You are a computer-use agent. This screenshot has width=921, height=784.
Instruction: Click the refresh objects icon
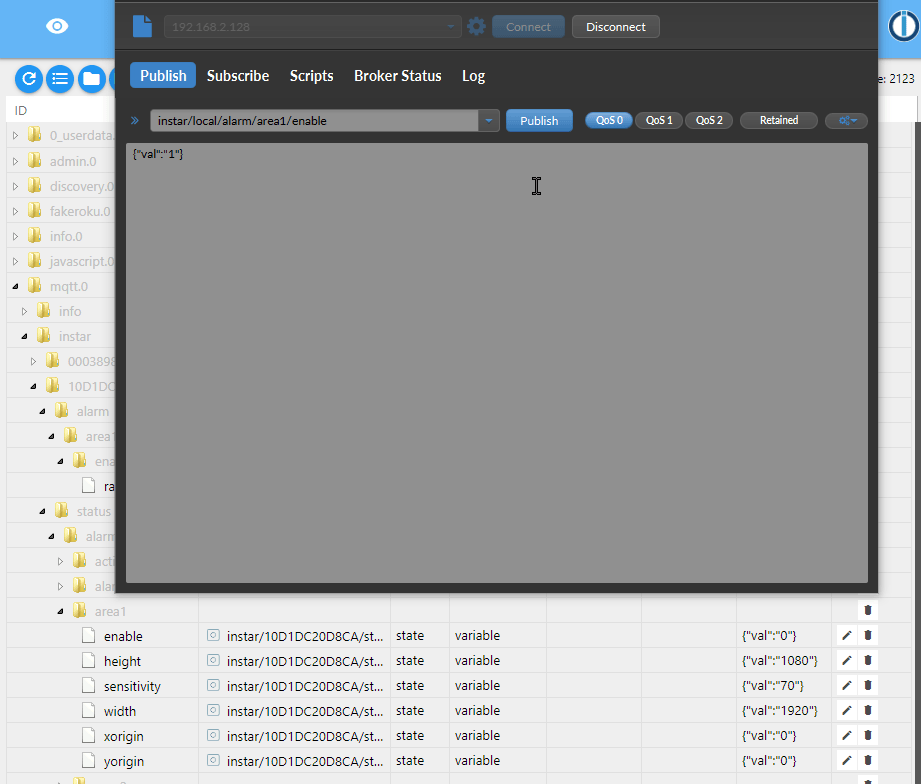28,78
